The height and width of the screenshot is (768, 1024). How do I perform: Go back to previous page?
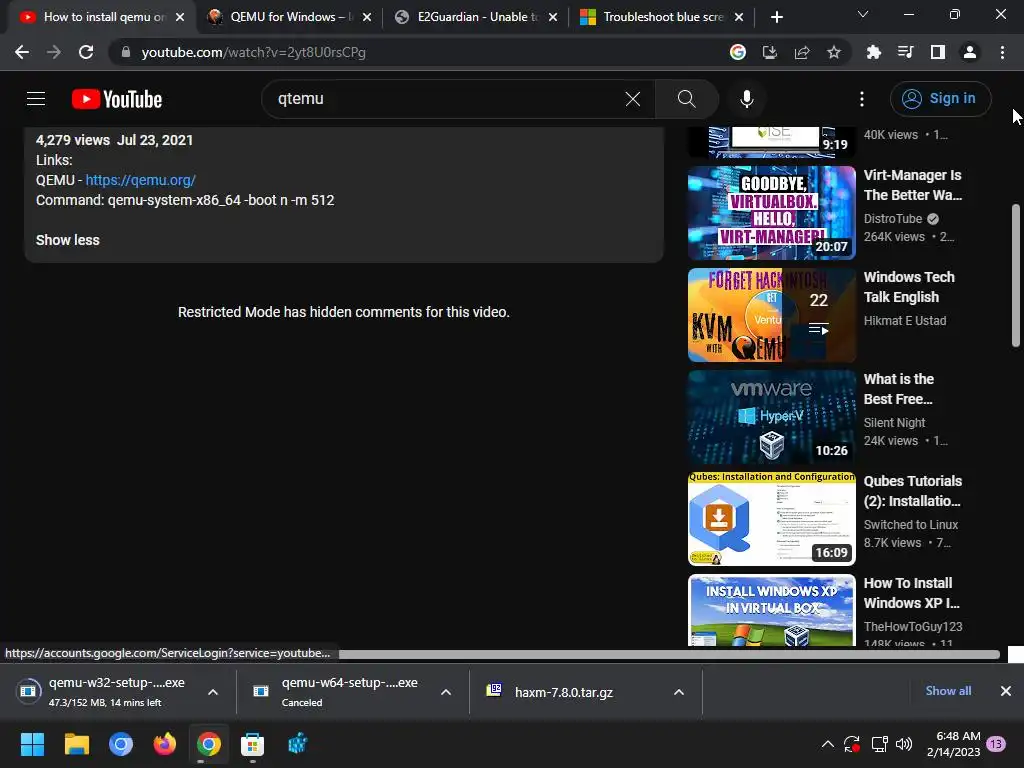22,52
